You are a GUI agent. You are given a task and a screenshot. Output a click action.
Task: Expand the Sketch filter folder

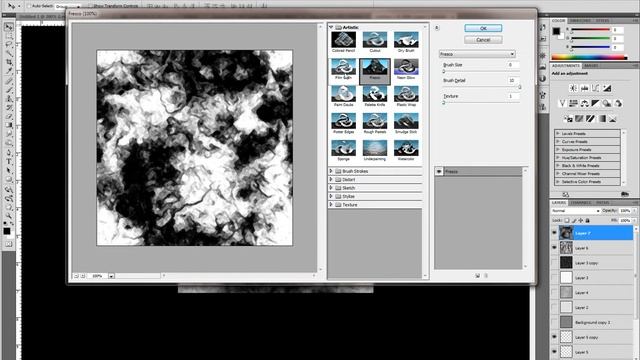point(331,188)
